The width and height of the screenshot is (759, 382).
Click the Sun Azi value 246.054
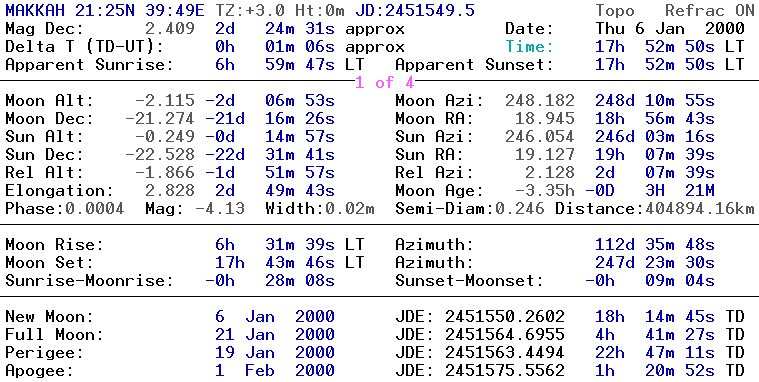coord(540,137)
